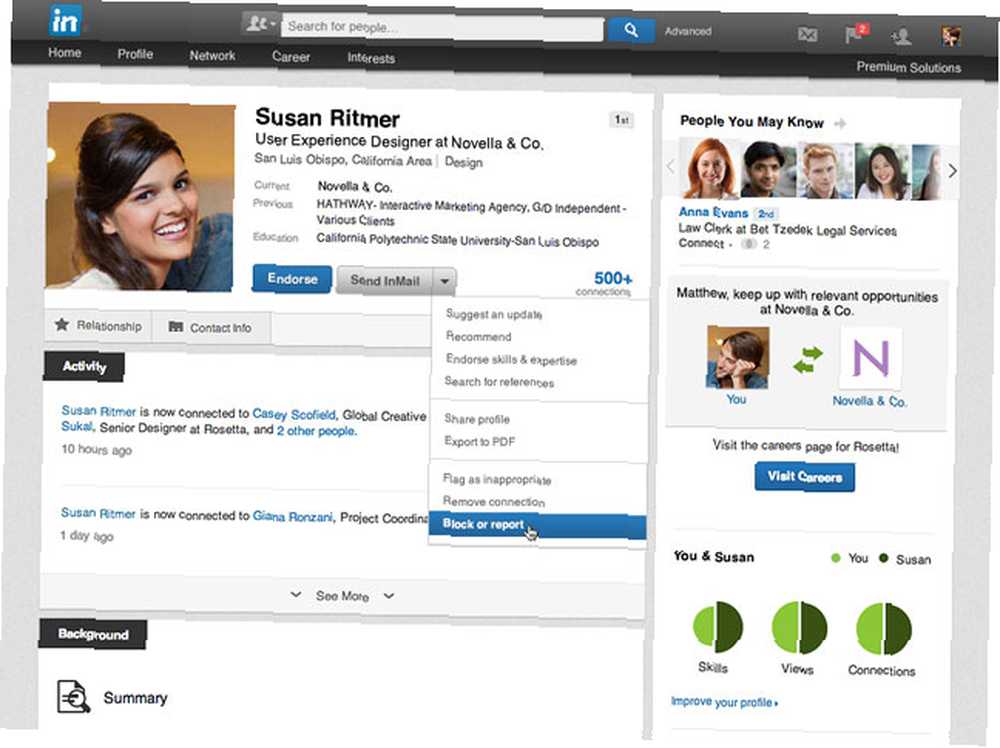Click the red-haired woman's suggestion photo

709,168
